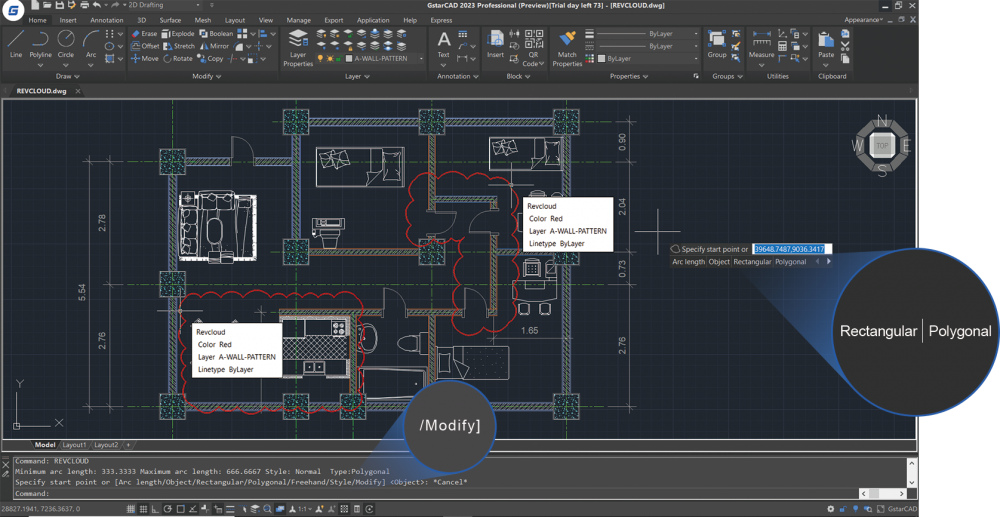Choose Rectangular revcloud option
This screenshot has width=1000, height=517.
pos(752,262)
